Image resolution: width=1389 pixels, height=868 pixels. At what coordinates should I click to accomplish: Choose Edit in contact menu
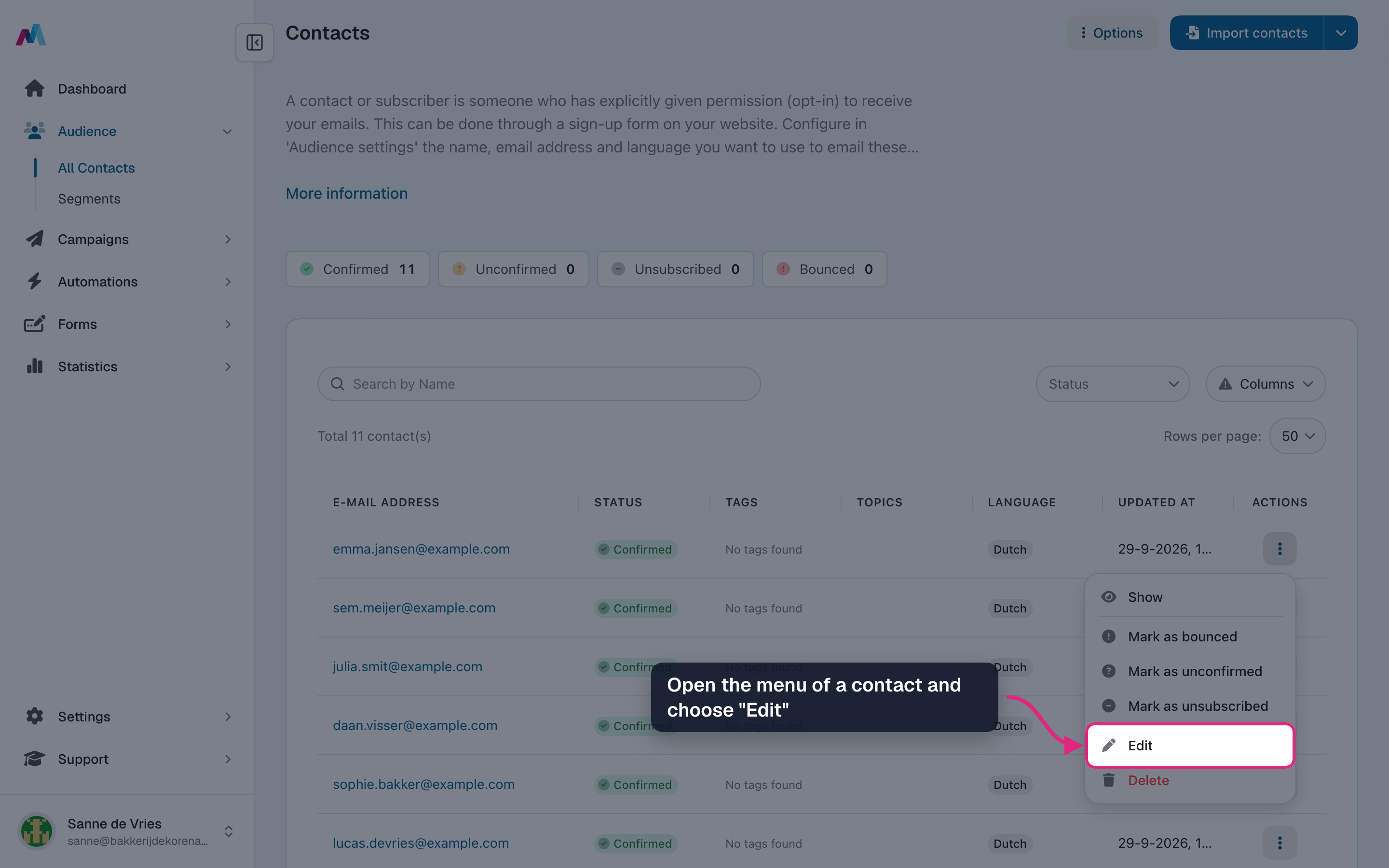[x=1190, y=745]
